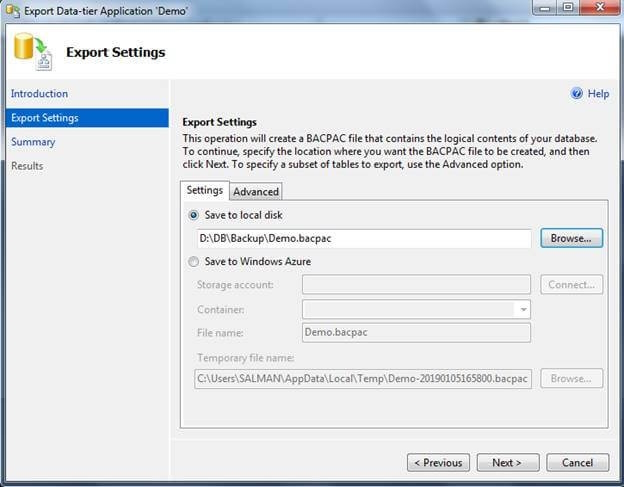Click the title bar application icon
The image size is (624, 487).
13,10
